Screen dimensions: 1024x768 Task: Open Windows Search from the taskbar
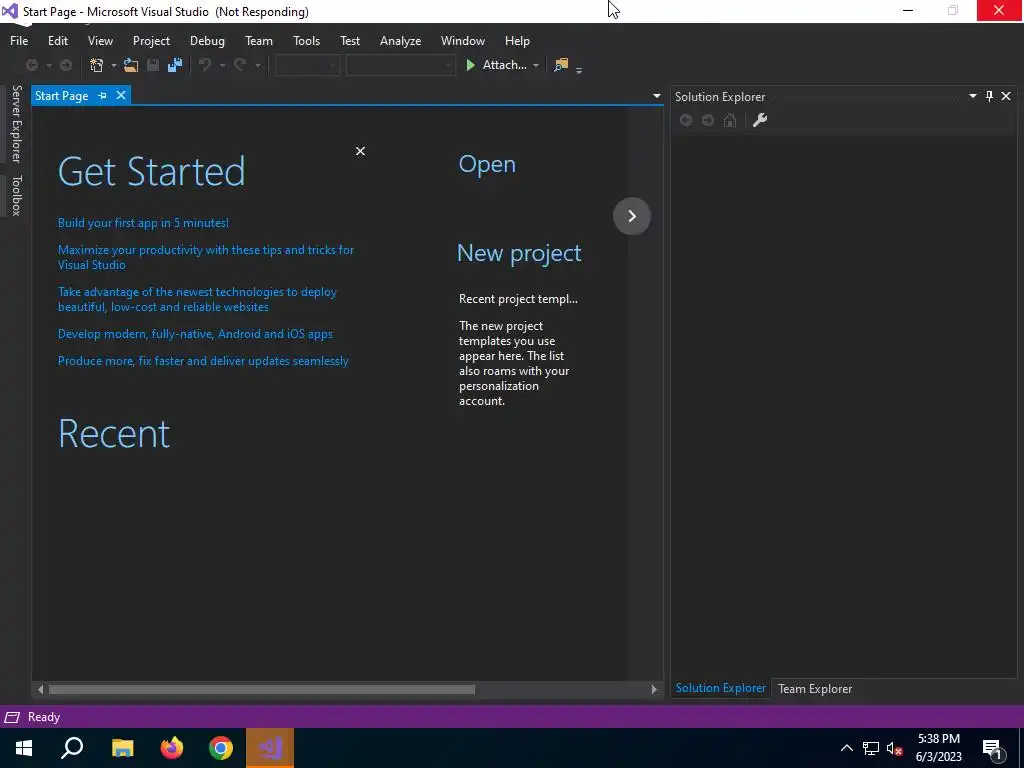click(72, 748)
